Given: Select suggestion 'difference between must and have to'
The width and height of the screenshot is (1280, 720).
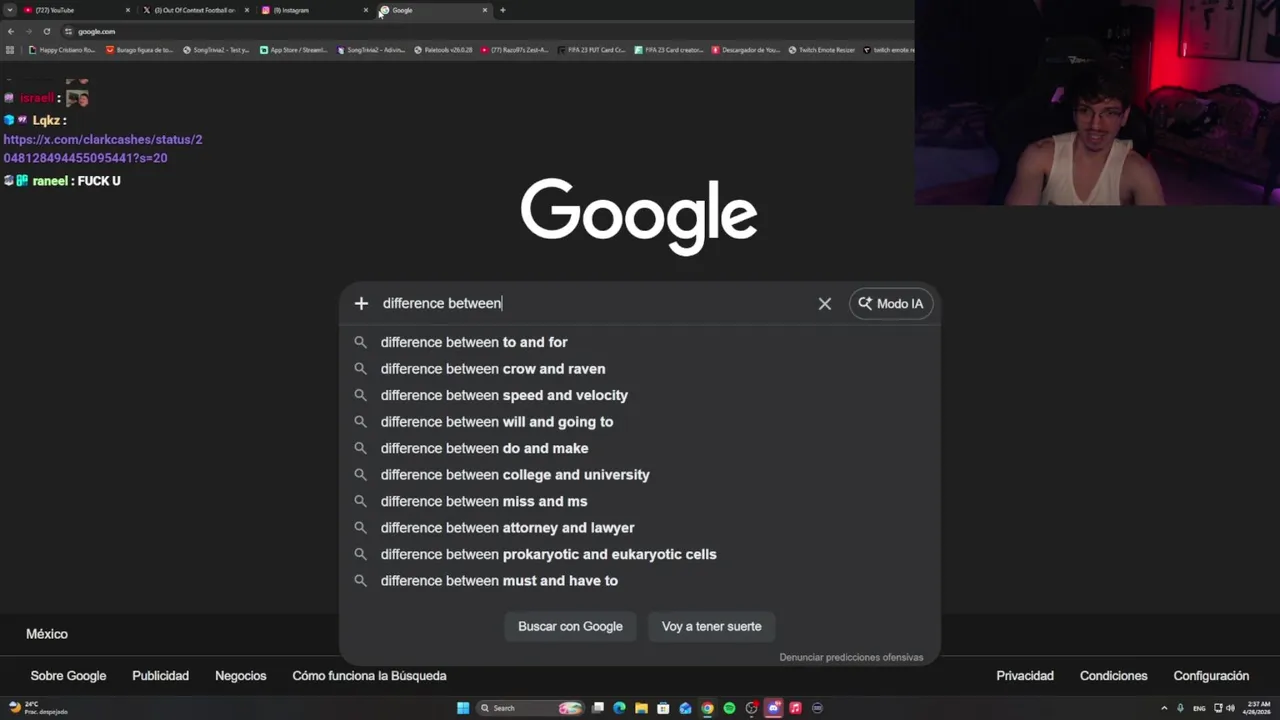Looking at the screenshot, I should click(640, 581).
